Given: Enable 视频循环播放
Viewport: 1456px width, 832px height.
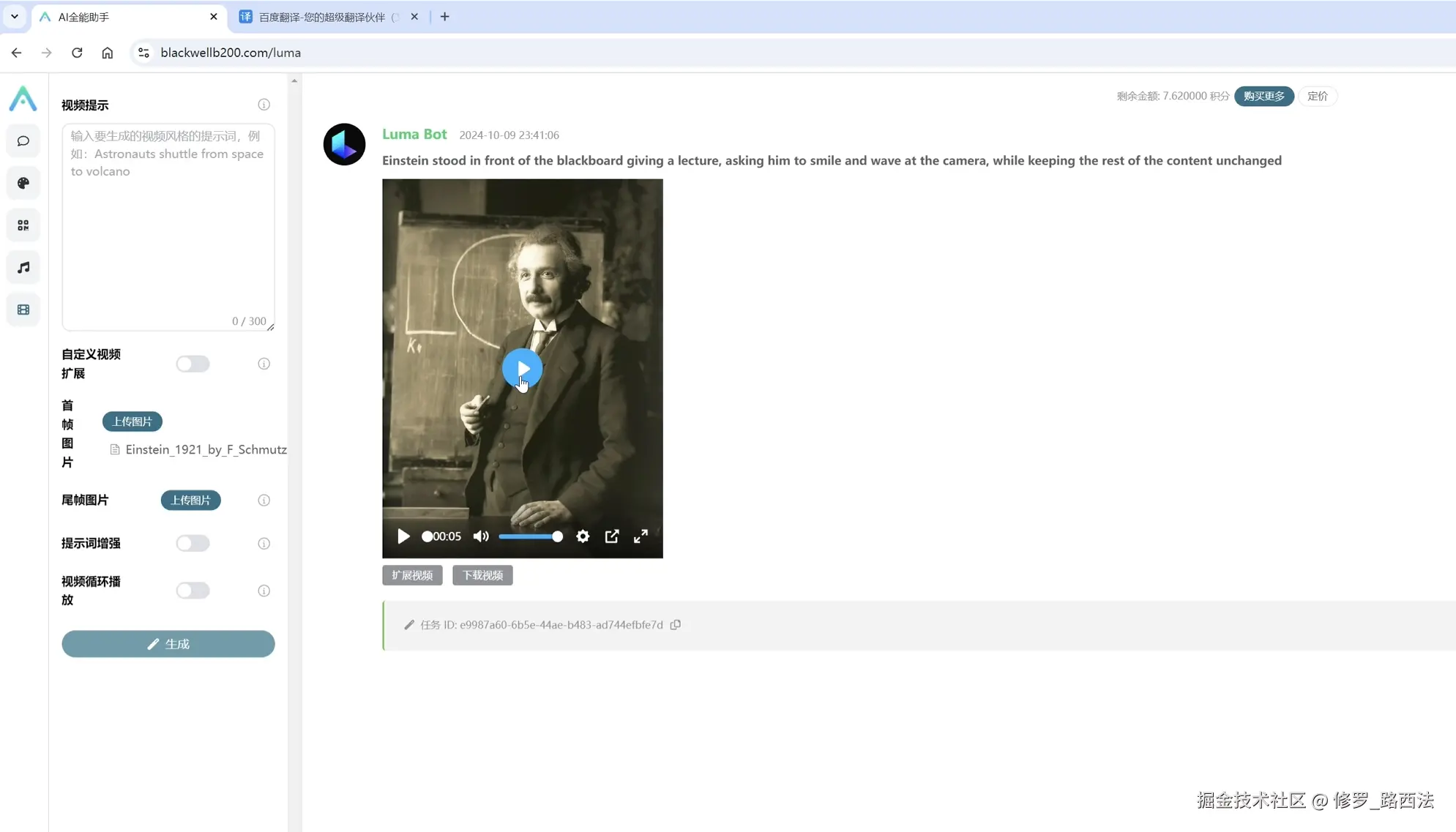Looking at the screenshot, I should [193, 590].
